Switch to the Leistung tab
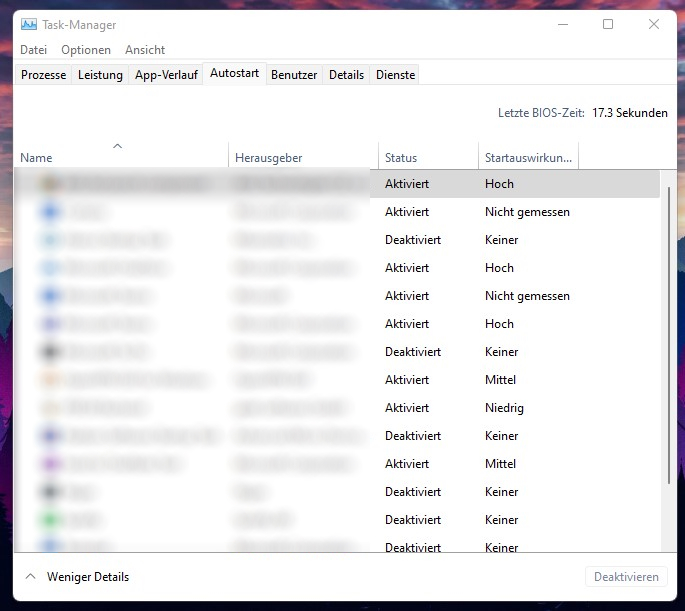685x611 pixels. 100,75
